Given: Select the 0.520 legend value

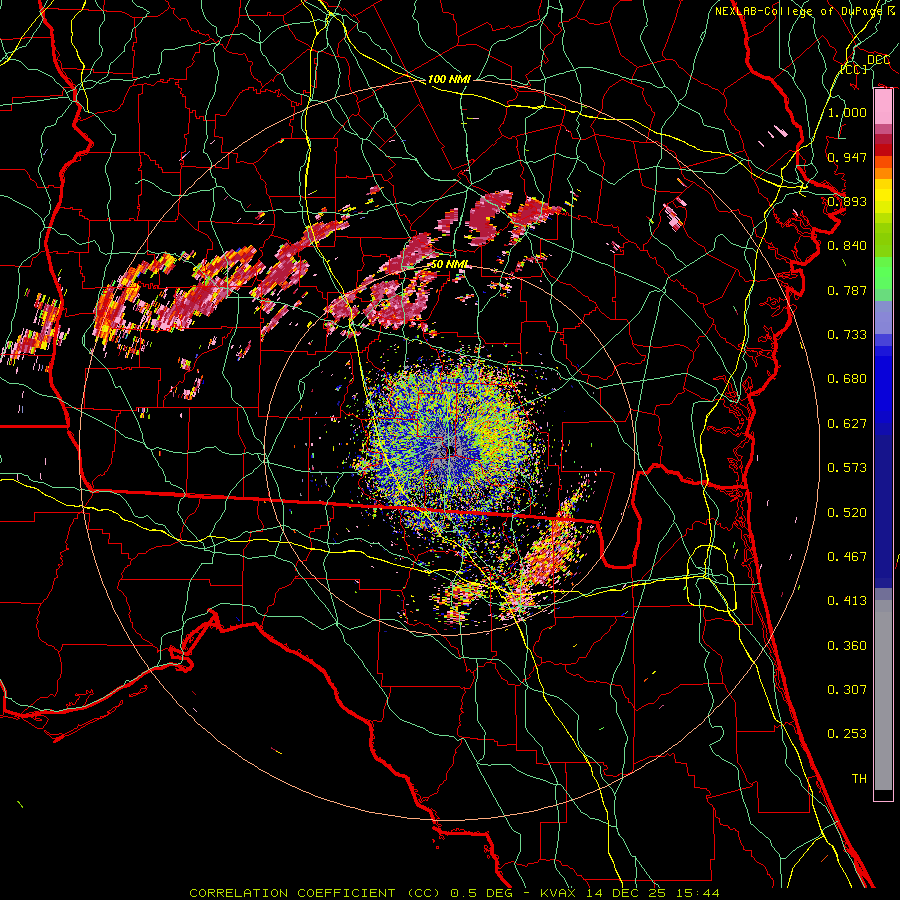Looking at the screenshot, I should [847, 513].
